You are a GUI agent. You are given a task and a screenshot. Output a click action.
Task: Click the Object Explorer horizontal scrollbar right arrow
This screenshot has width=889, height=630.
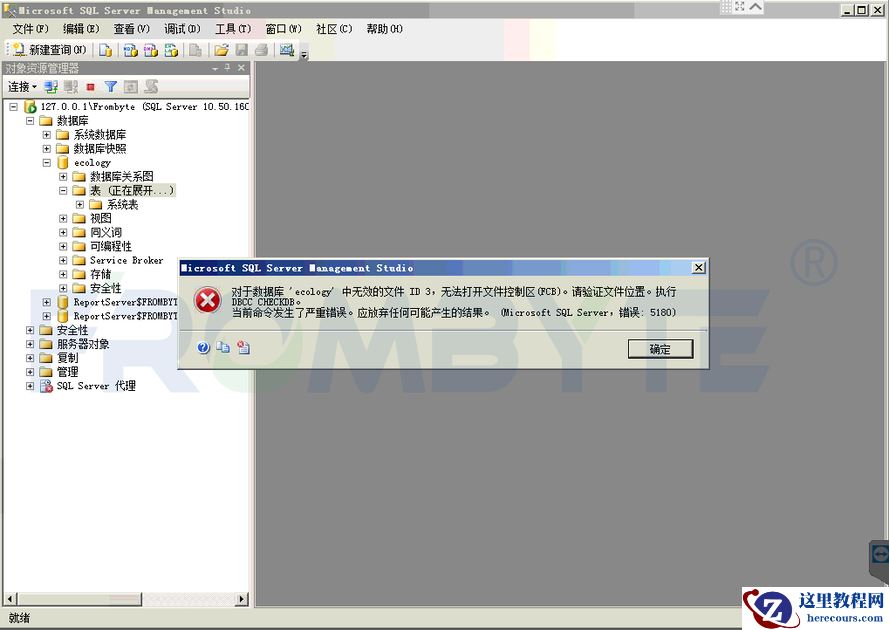tap(242, 599)
